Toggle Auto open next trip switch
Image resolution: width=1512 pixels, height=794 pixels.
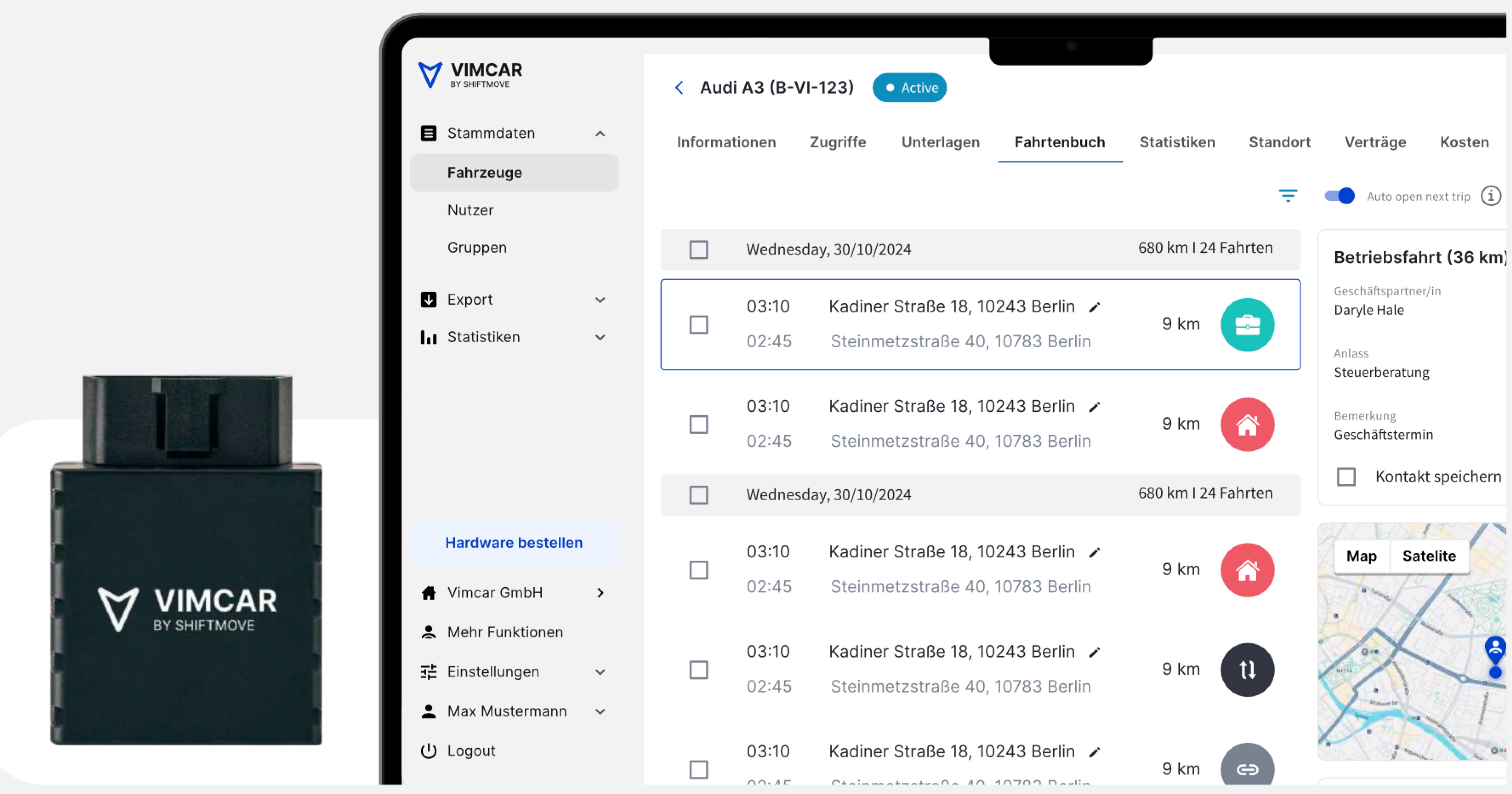(1339, 196)
